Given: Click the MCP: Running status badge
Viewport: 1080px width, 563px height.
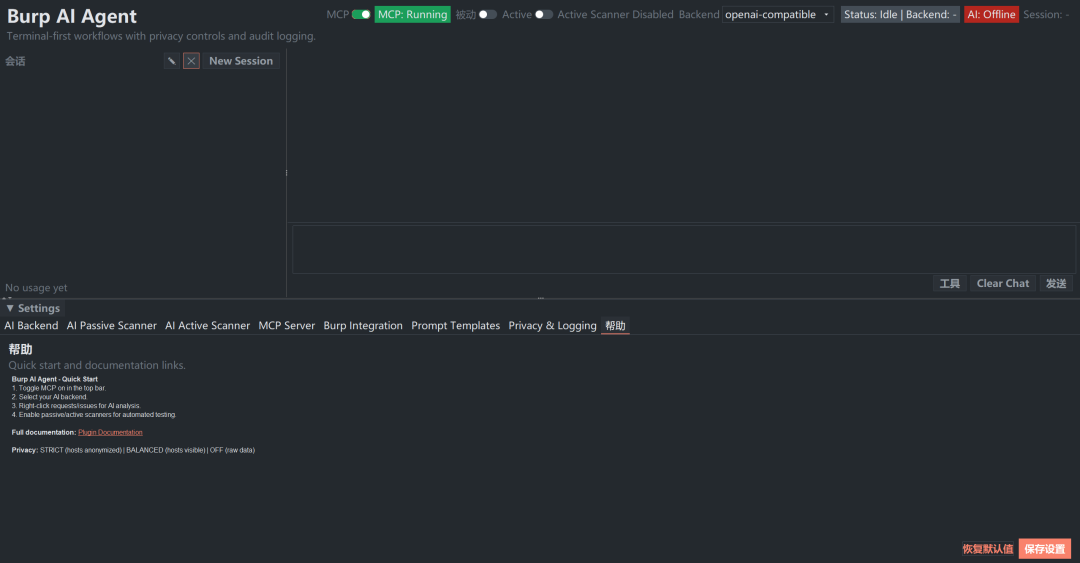Looking at the screenshot, I should point(413,14).
